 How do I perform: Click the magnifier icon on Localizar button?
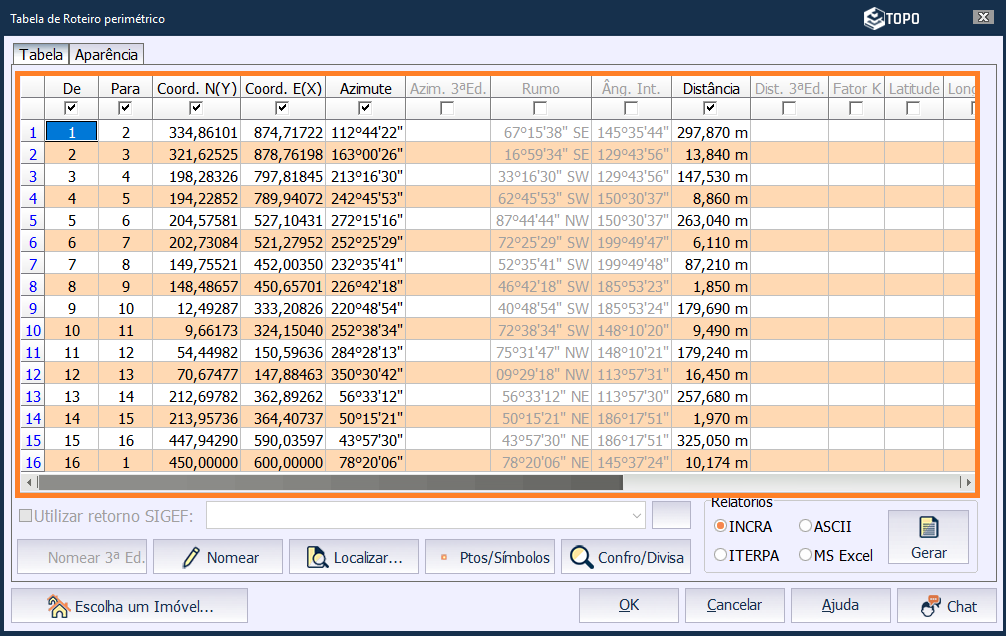coord(317,558)
